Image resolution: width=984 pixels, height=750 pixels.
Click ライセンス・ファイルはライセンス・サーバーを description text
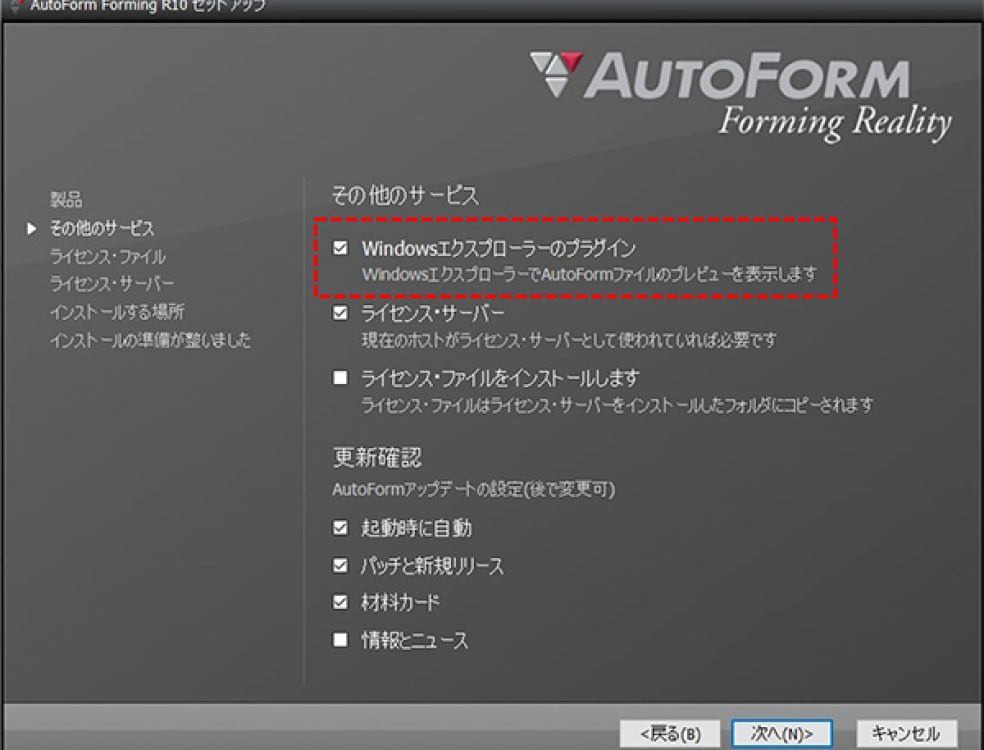pyautogui.click(x=617, y=405)
